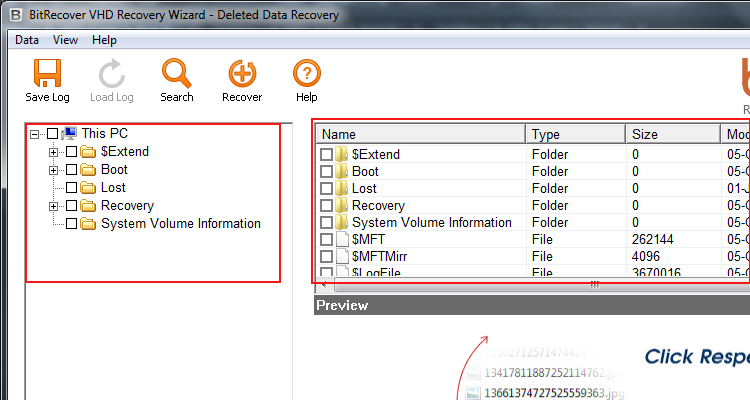Sort file list by Type column
This screenshot has height=400, width=750.
coord(575,134)
